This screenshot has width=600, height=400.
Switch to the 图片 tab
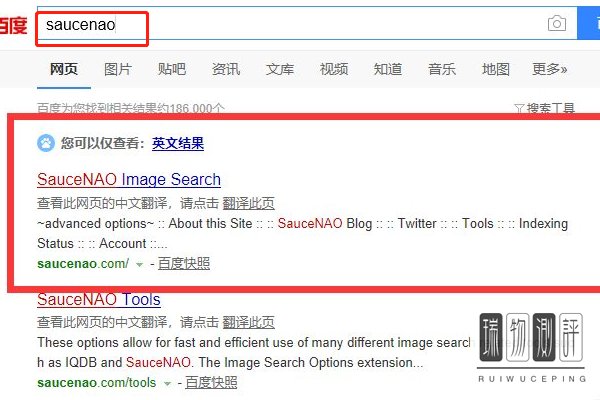118,69
